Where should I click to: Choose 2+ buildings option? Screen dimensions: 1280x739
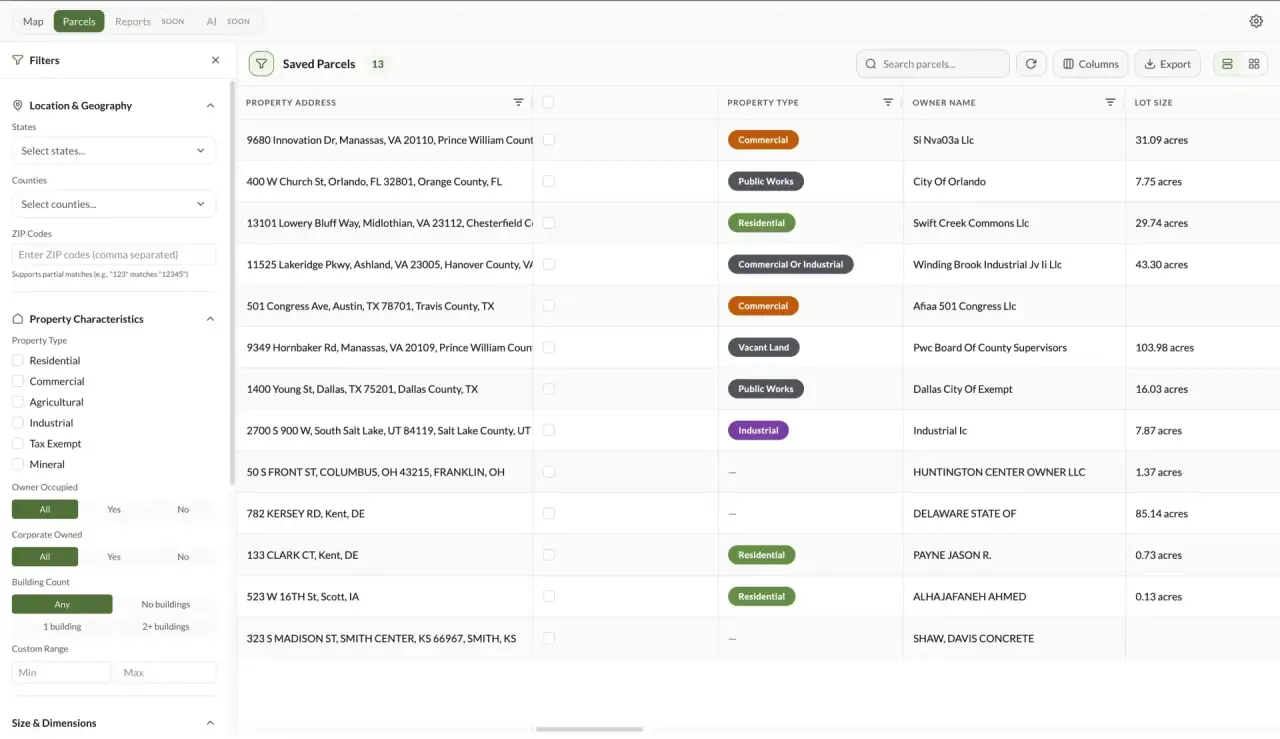(166, 627)
